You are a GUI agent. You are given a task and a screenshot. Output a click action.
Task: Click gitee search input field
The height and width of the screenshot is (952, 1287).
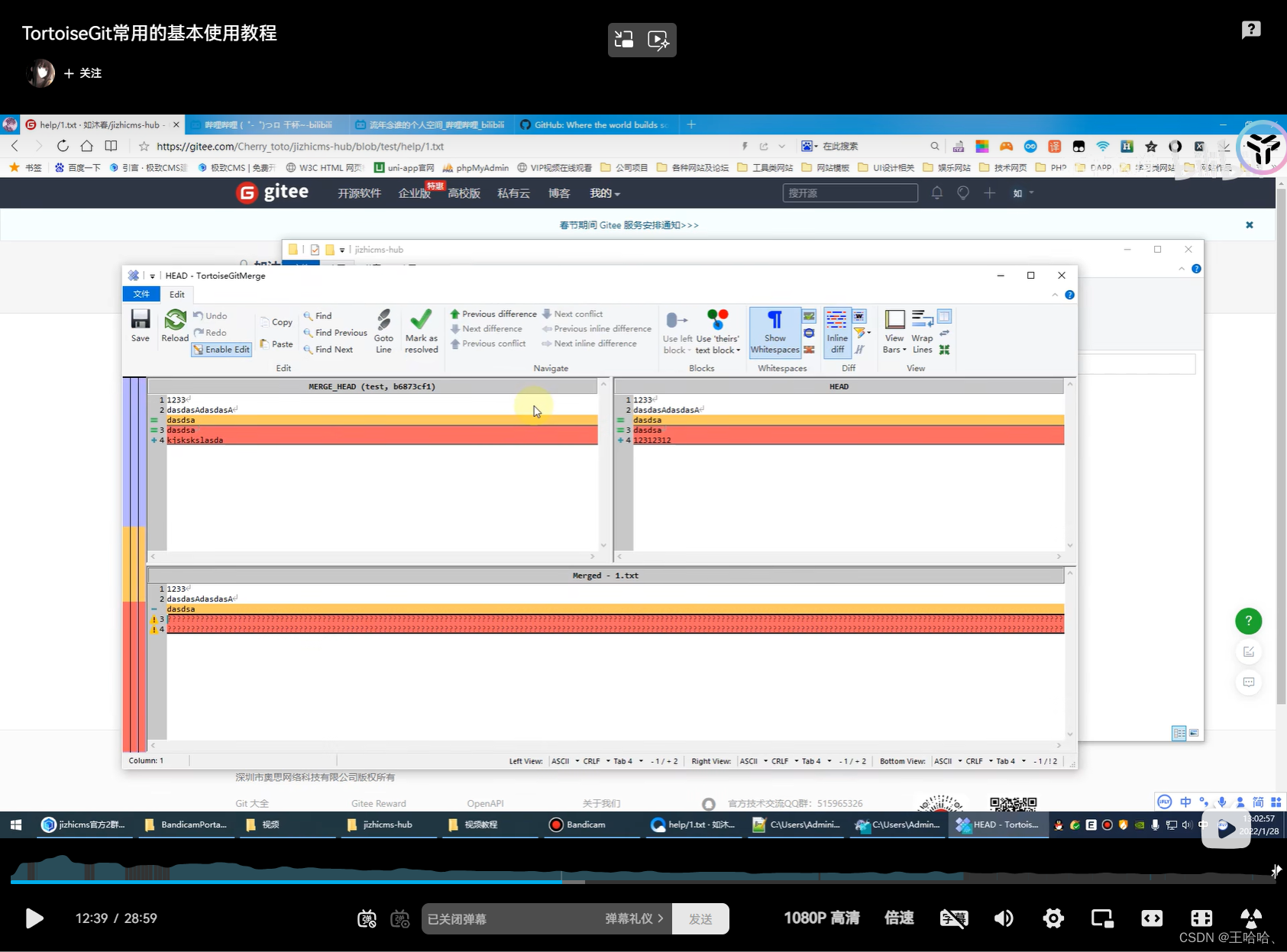(x=850, y=193)
